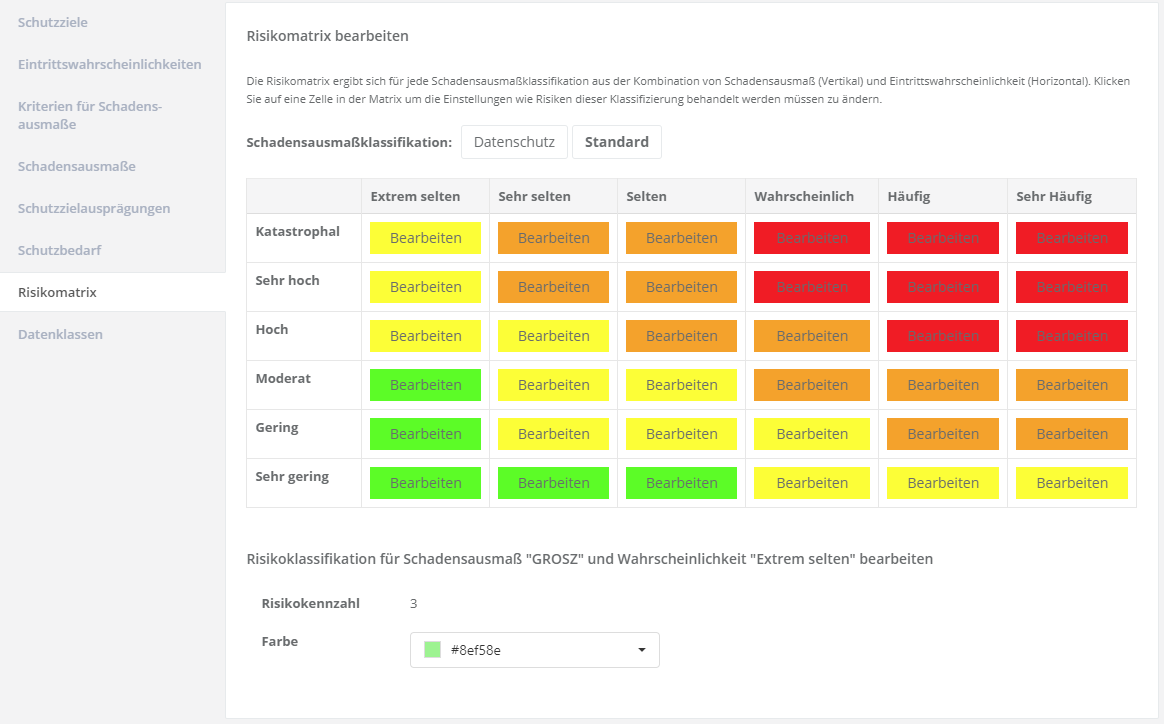Viewport: 1164px width, 724px height.
Task: Click Bearbeiten for Sehr hoch / Wahrscheinlich
Action: (x=811, y=287)
